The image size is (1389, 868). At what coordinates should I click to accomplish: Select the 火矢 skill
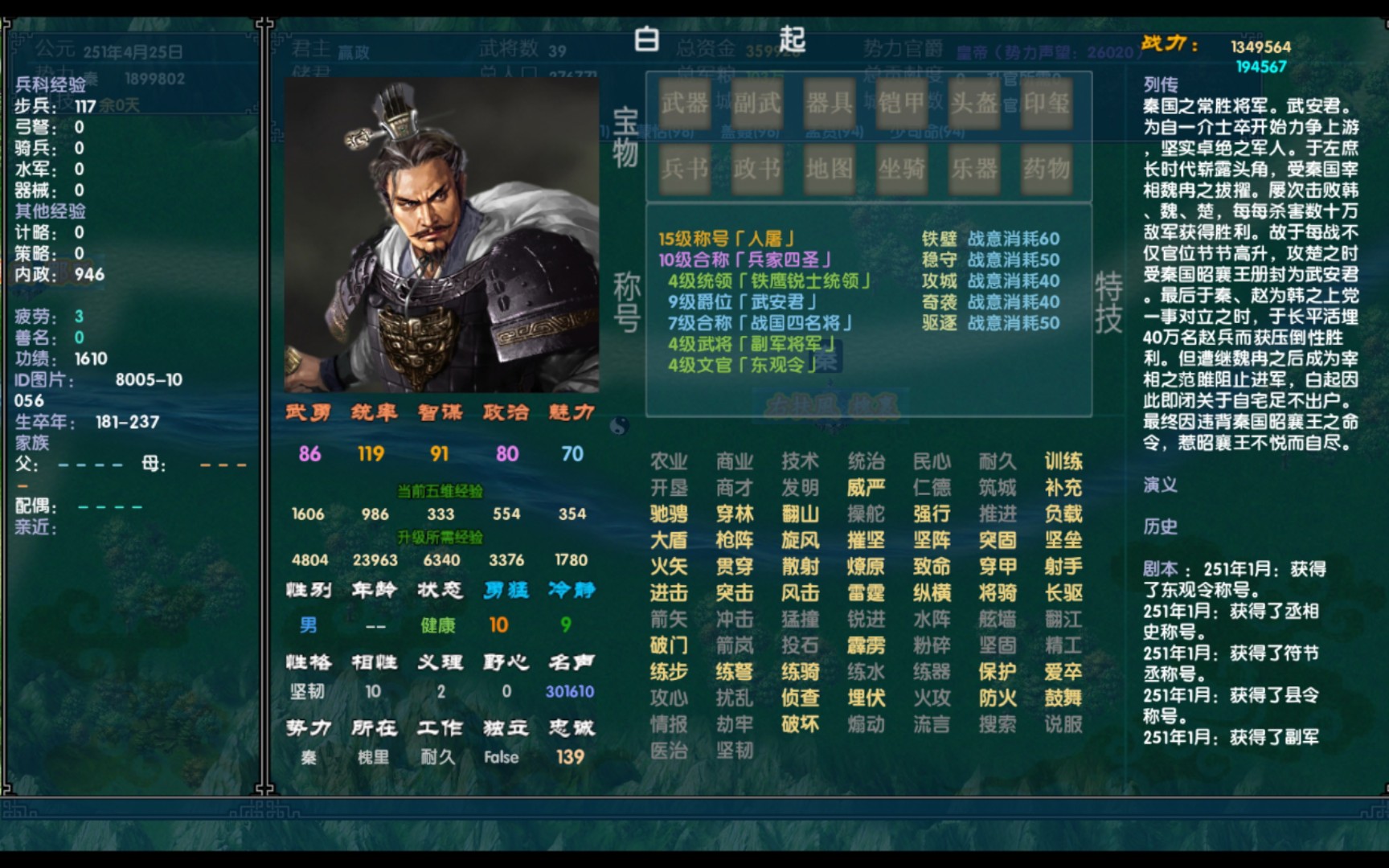669,567
